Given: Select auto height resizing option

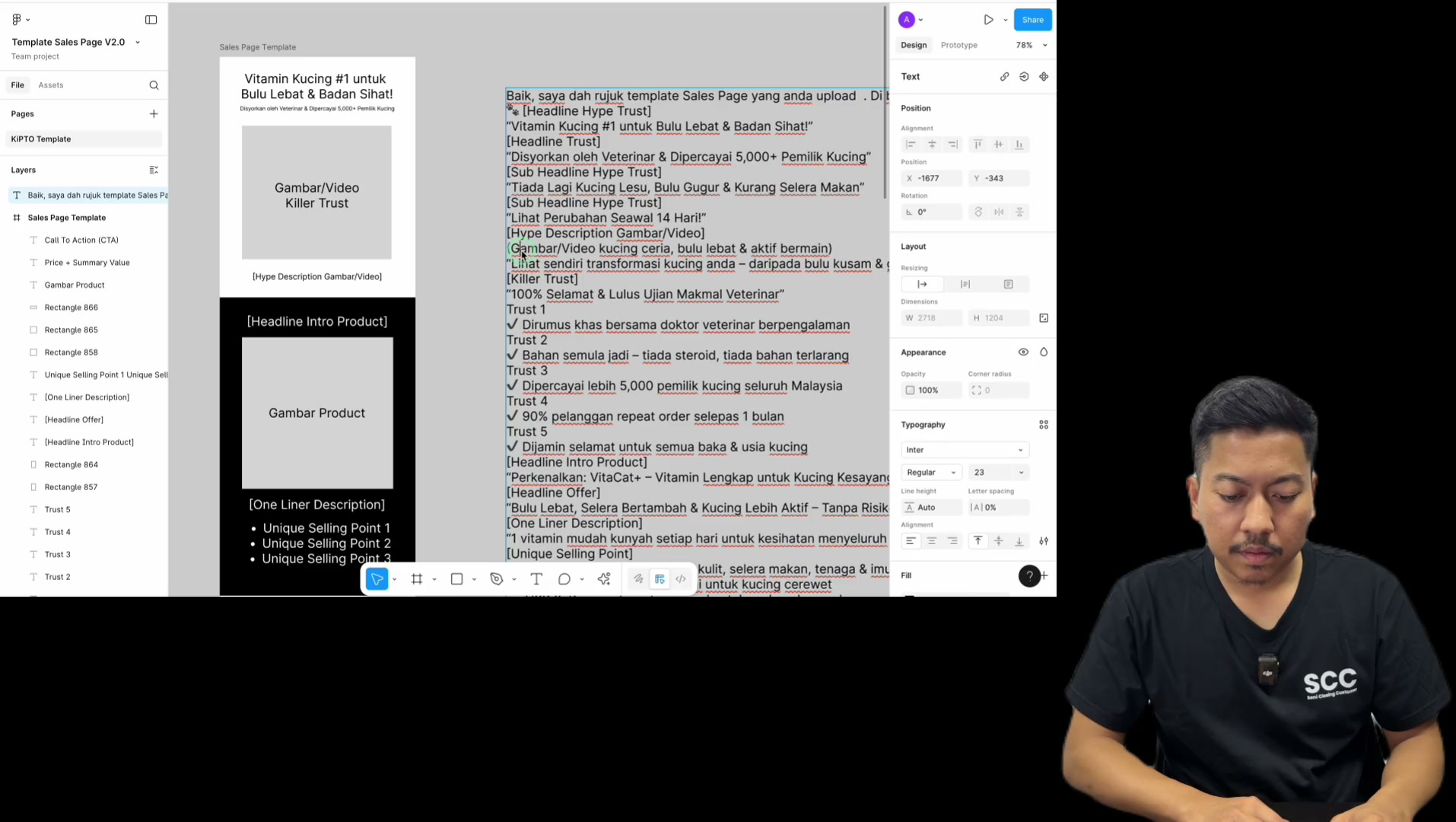Looking at the screenshot, I should pyautogui.click(x=965, y=285).
